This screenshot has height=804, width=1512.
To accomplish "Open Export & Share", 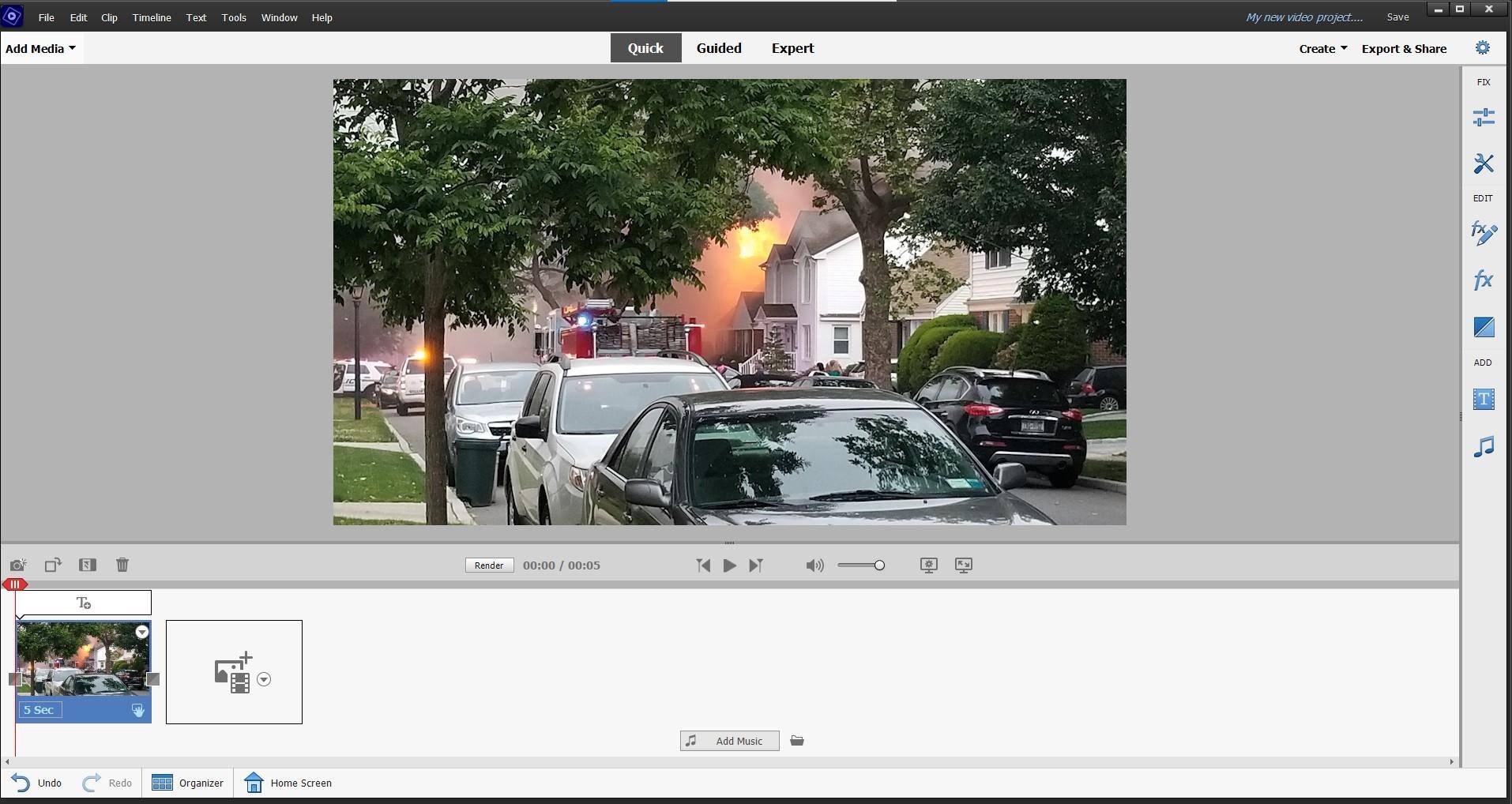I will coord(1404,48).
